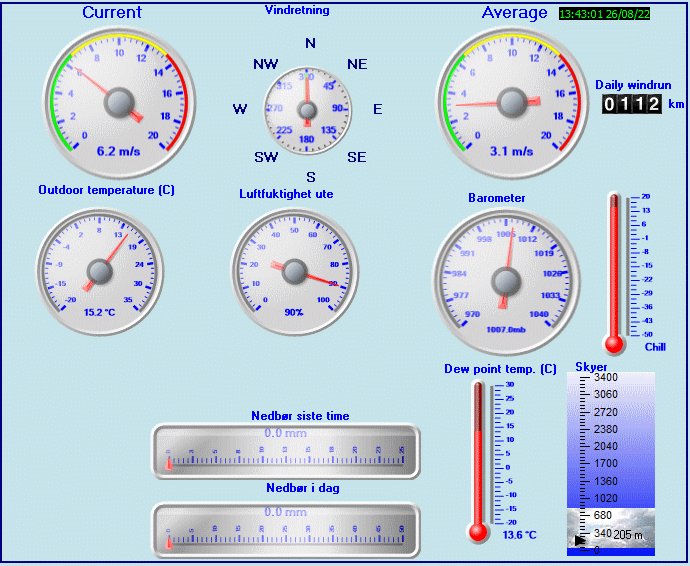Click the Luftfuktighet ute humidity gauge

(294, 270)
